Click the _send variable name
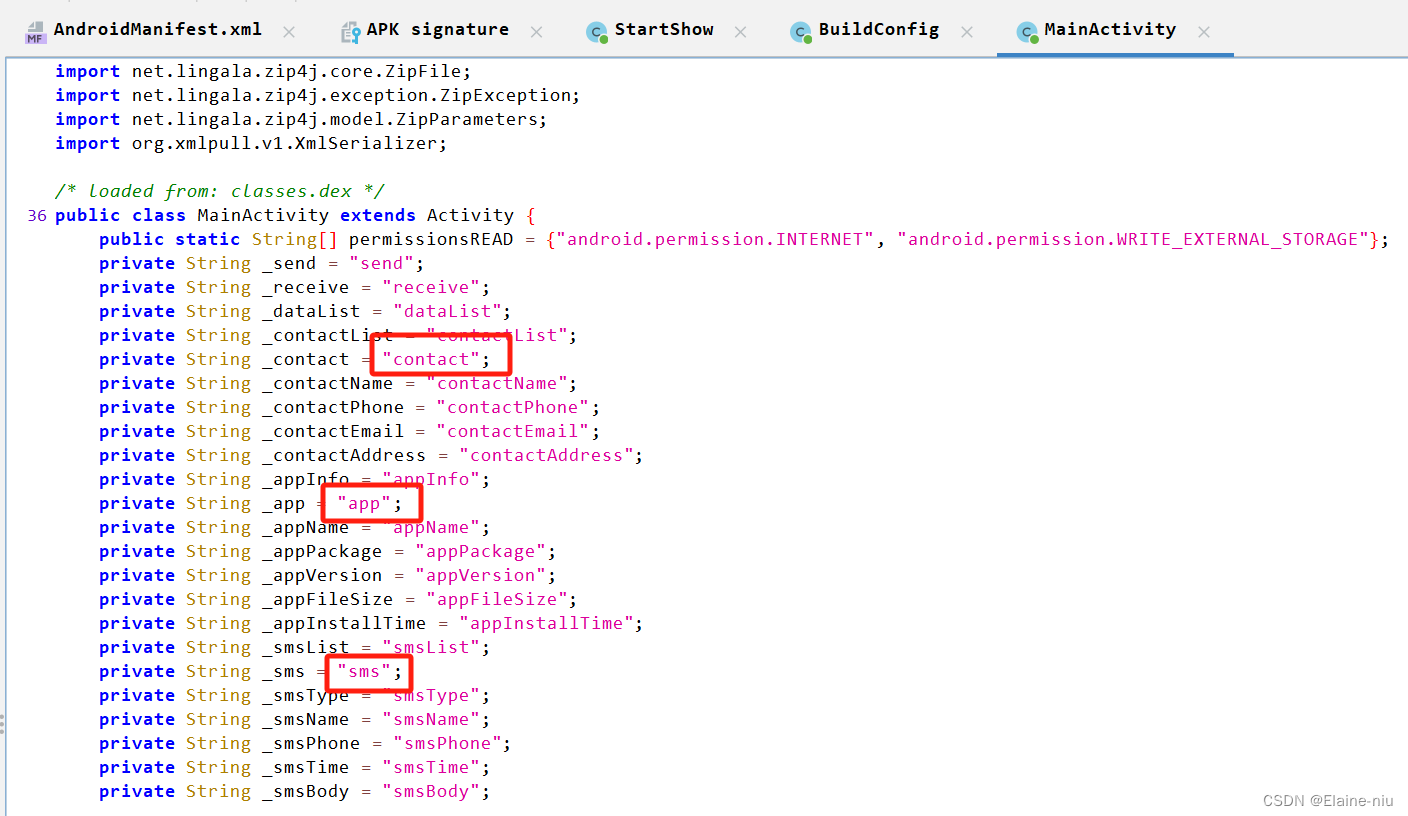This screenshot has width=1408, height=816. pos(290,263)
